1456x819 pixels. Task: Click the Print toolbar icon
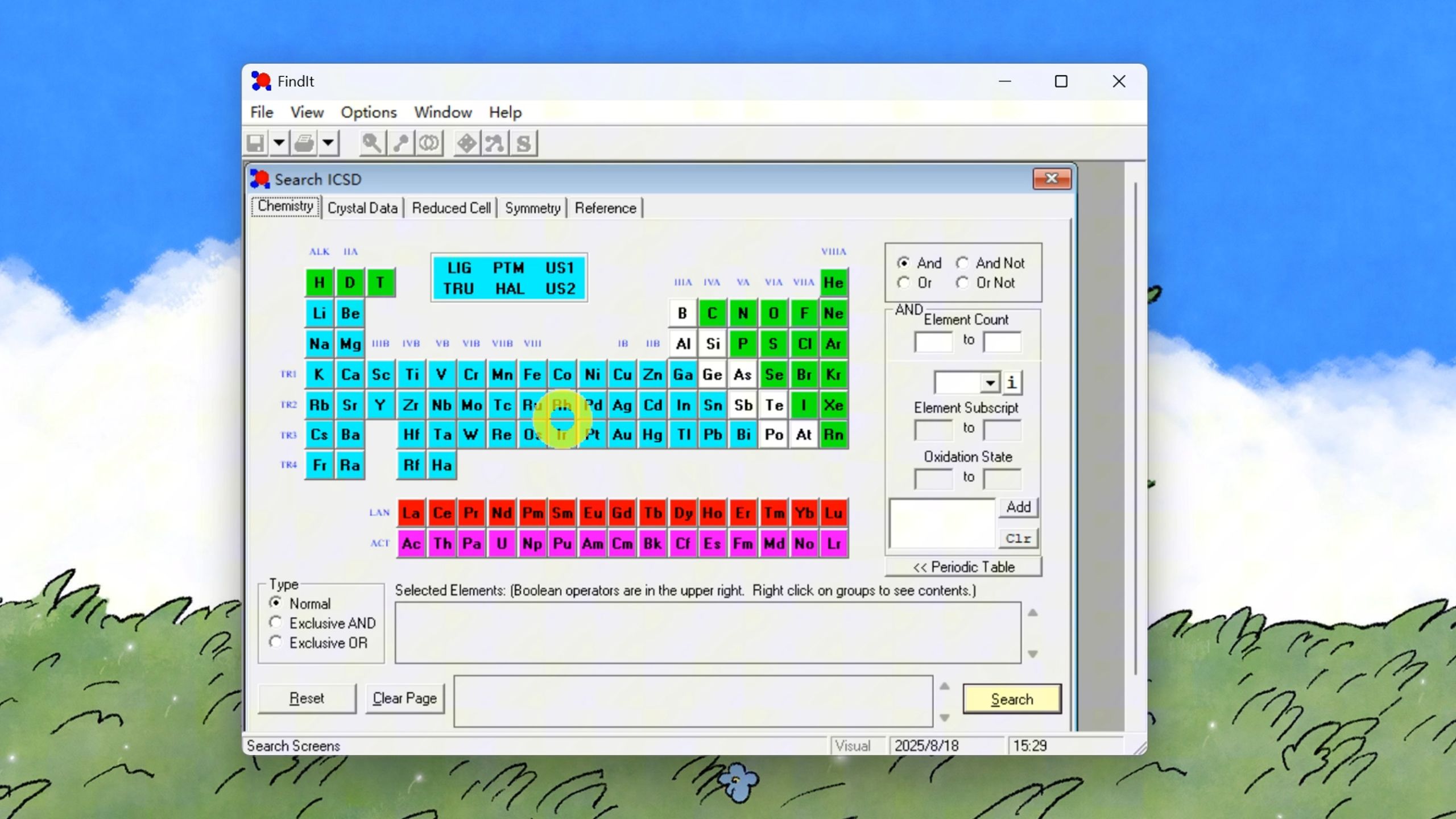coord(305,143)
